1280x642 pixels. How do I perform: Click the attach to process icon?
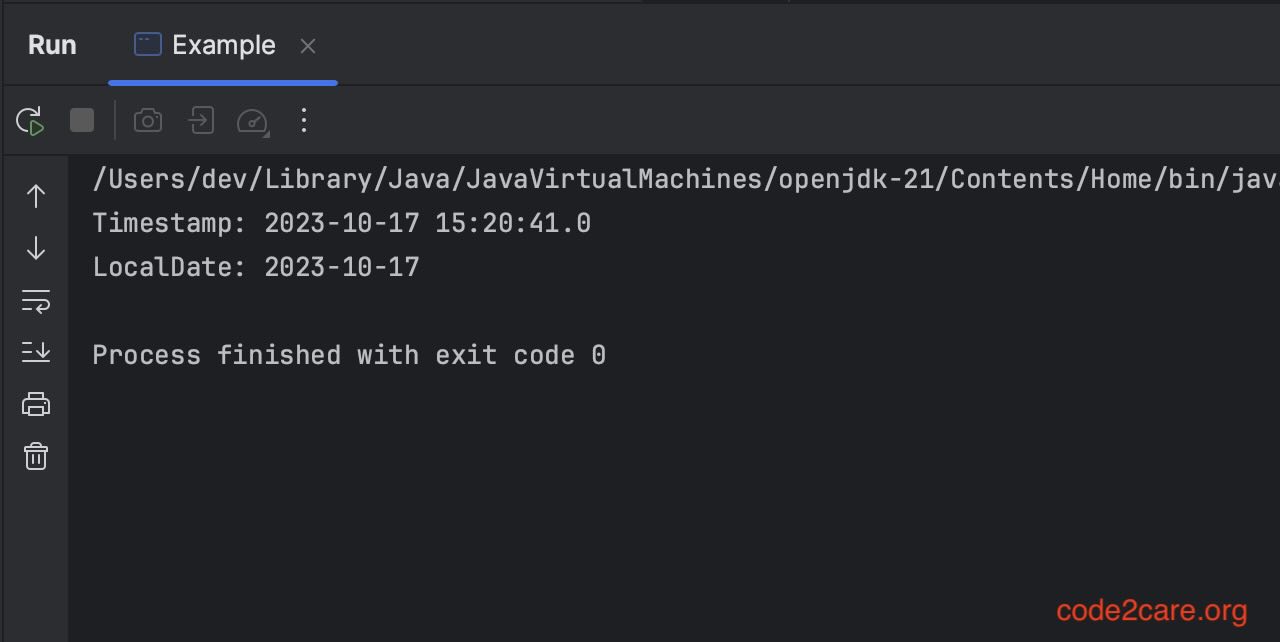(x=200, y=120)
